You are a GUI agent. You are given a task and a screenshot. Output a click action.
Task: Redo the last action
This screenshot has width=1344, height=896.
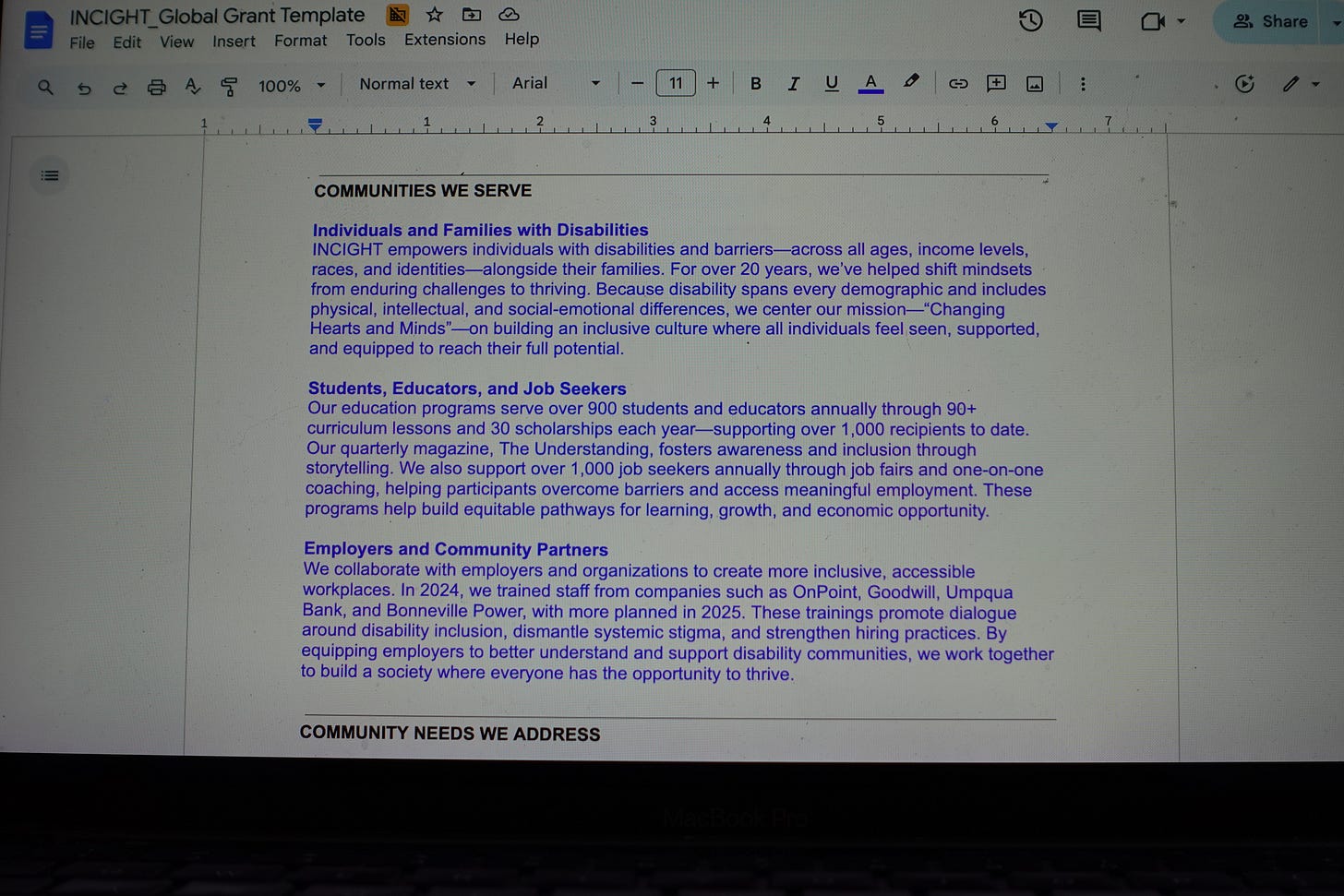120,88
